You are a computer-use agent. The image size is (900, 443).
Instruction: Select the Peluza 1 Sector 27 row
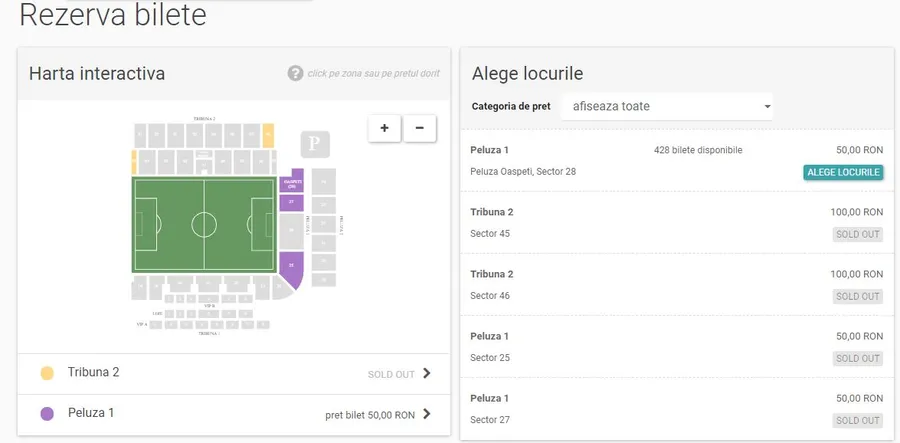(x=676, y=408)
